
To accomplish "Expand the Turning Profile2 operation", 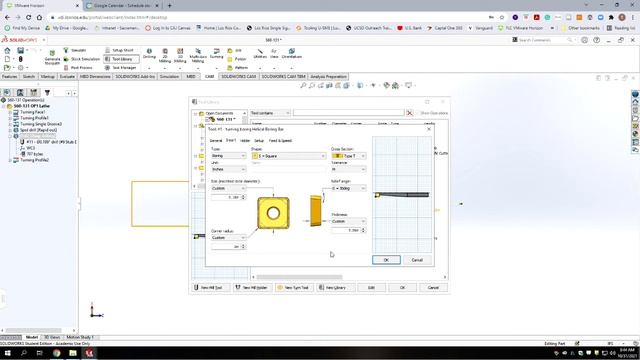I will click(x=10, y=160).
